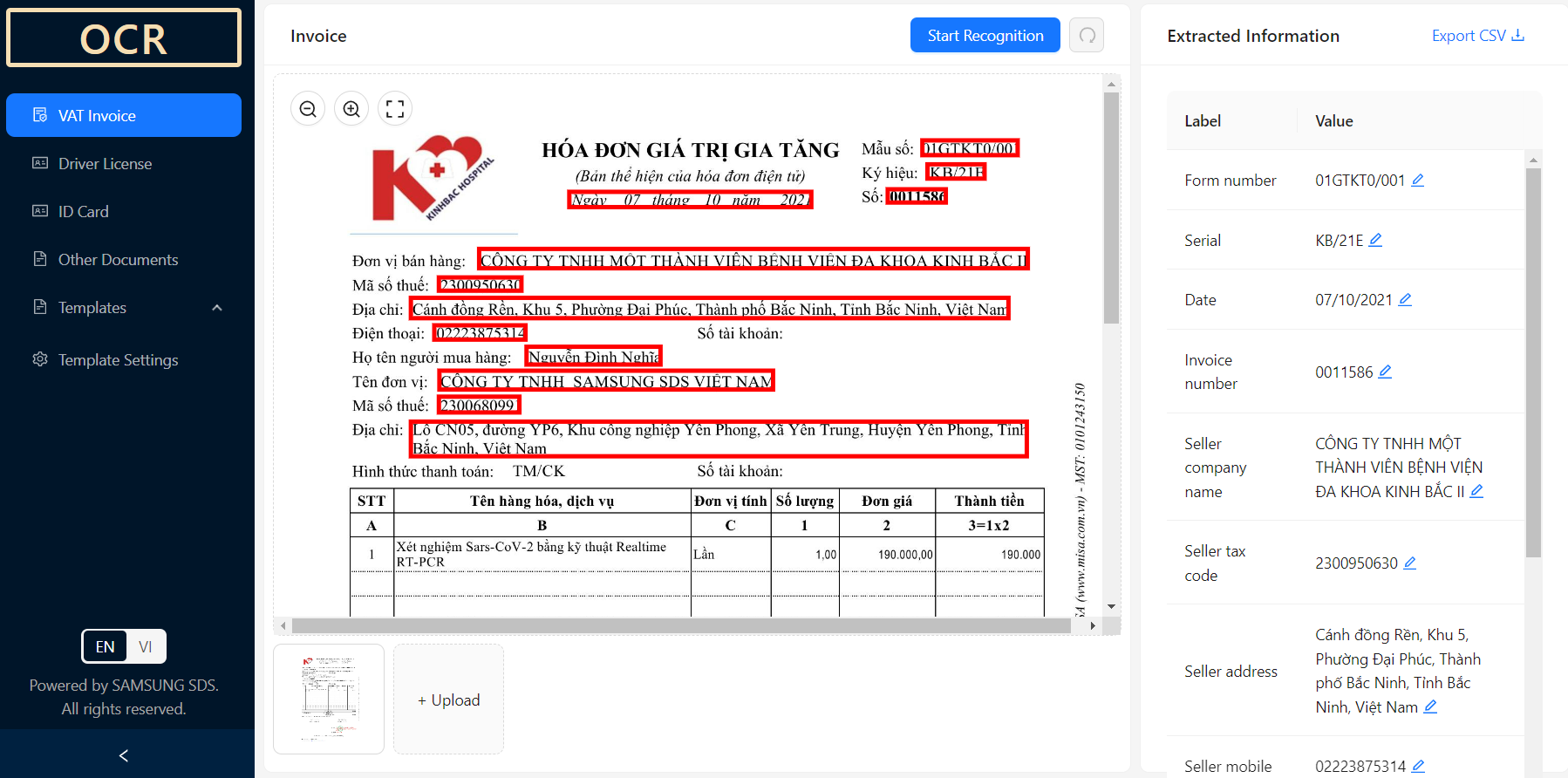Click the 'Label' column header
This screenshot has height=778, width=1568.
pyautogui.click(x=1203, y=121)
